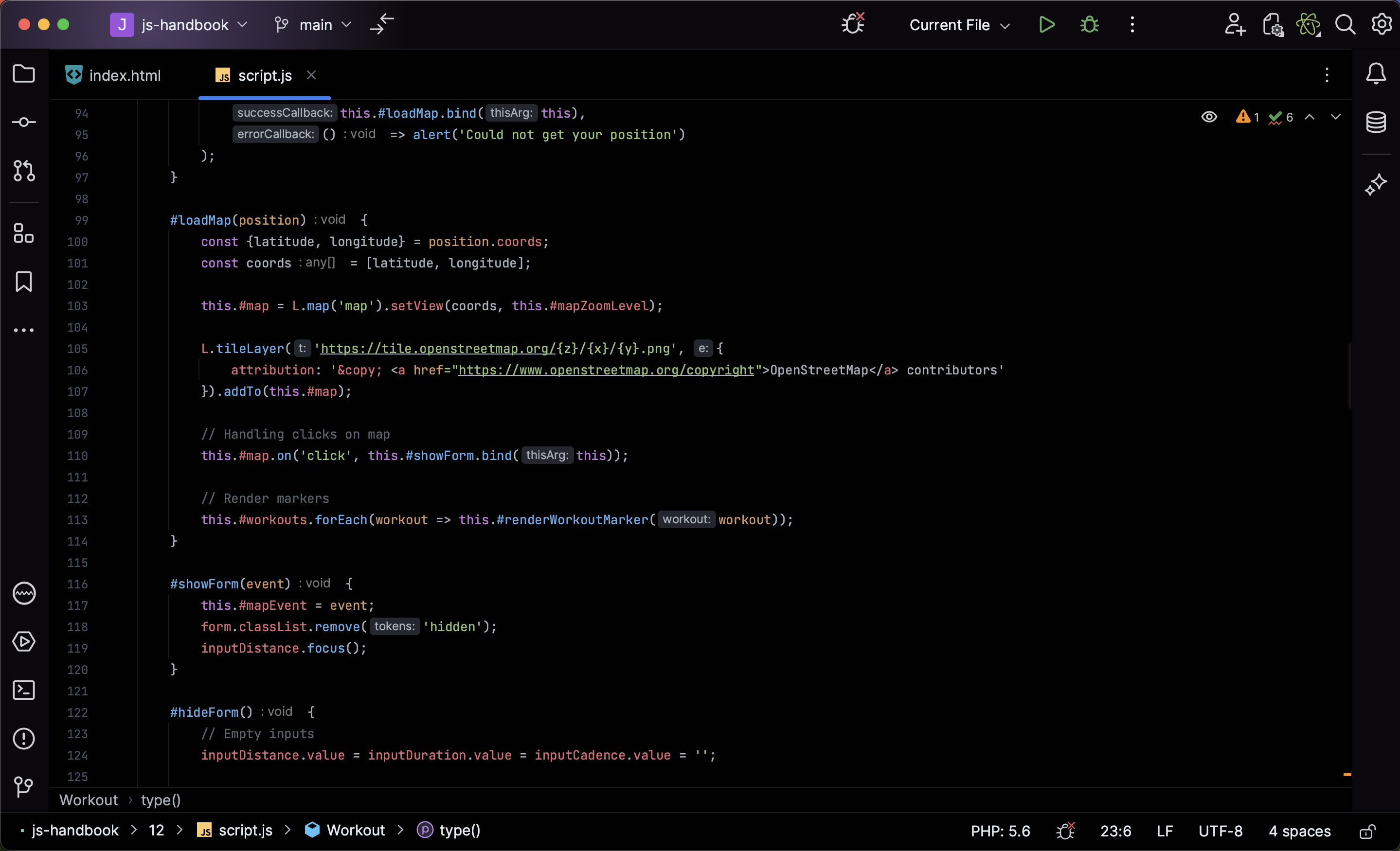The height and width of the screenshot is (851, 1400).
Task: Open the Commit tool window
Action: 23,121
